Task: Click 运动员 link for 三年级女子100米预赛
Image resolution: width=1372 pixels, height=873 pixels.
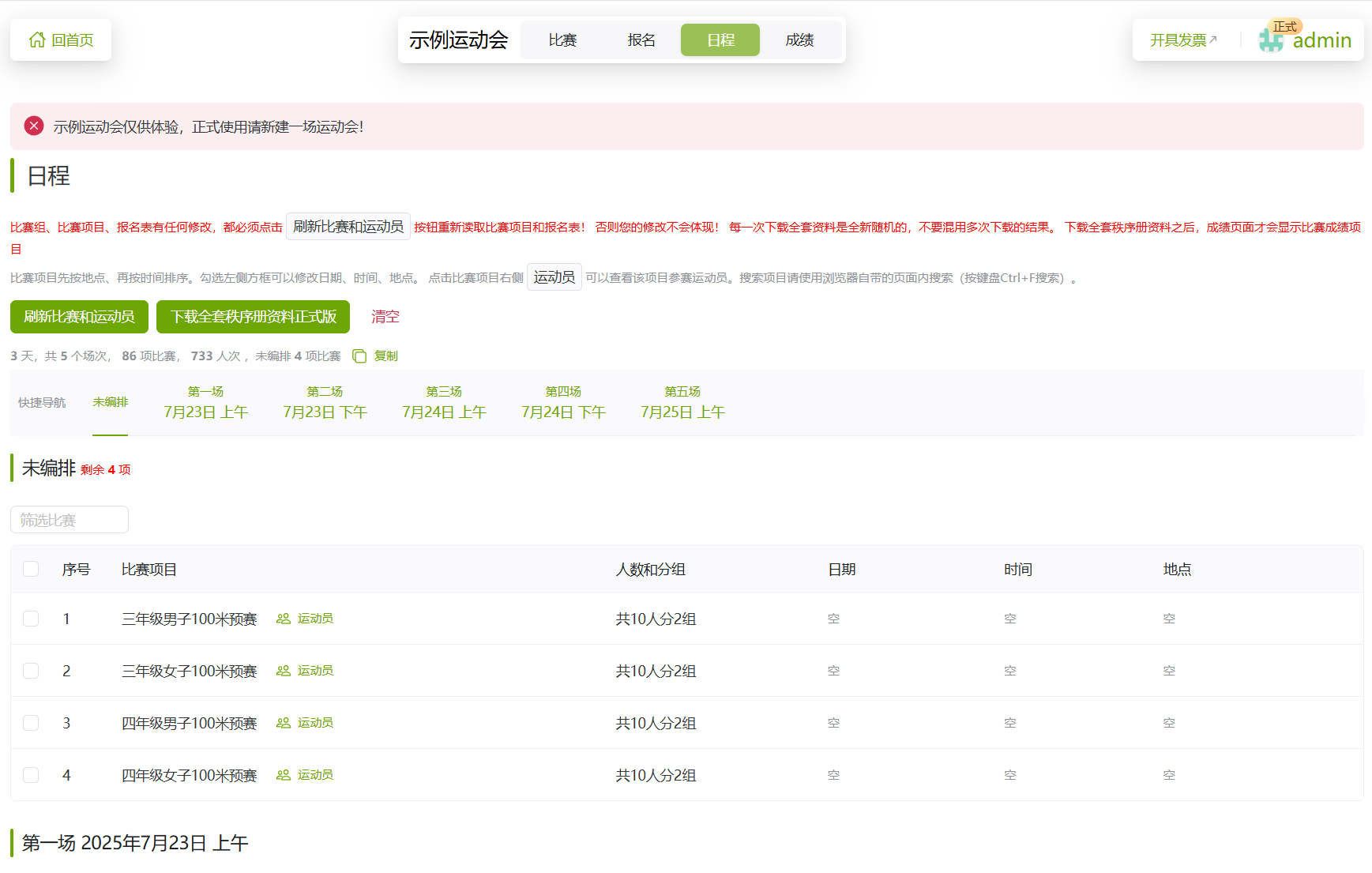Action: pyautogui.click(x=315, y=671)
